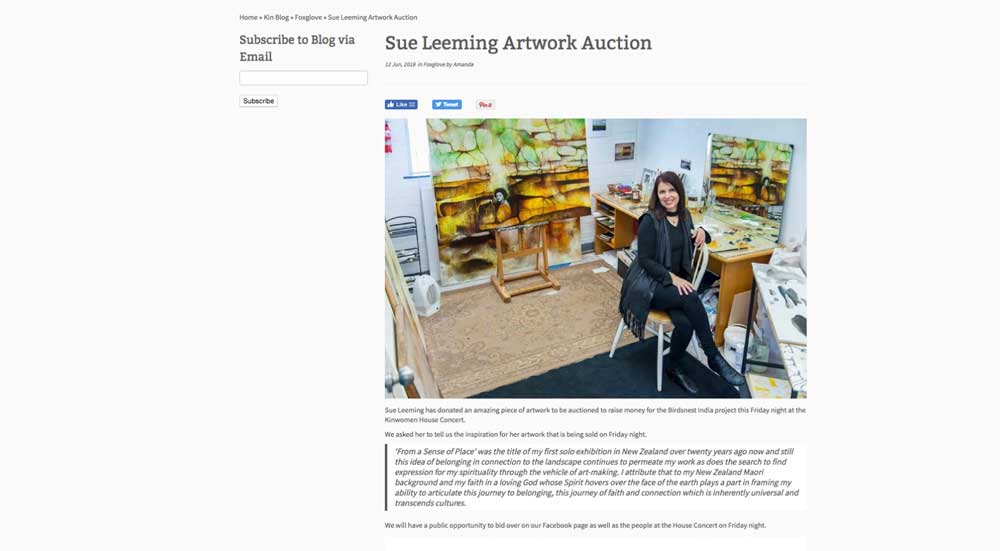Click the Facebook Like button
Viewport: 1000px width, 551px height.
[x=401, y=105]
